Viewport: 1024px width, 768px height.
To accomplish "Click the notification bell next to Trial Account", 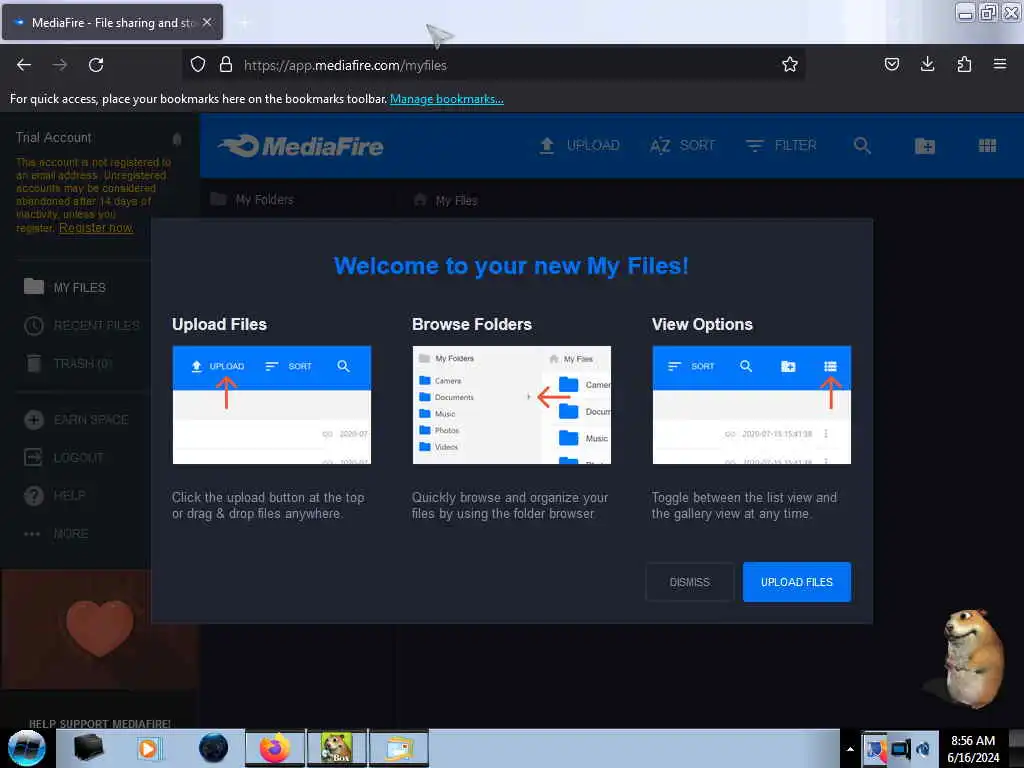I will click(176, 138).
